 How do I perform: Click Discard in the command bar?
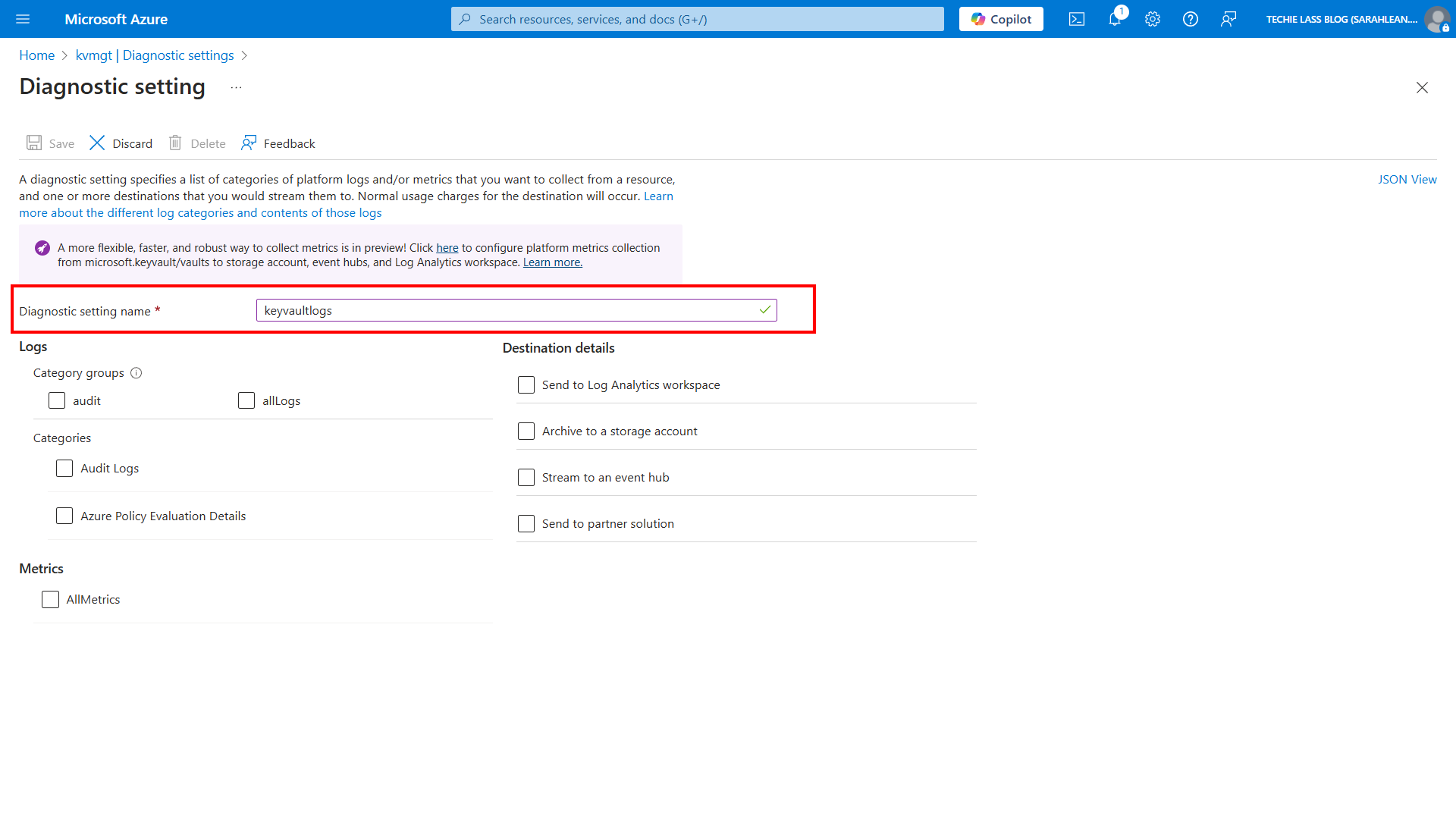[x=132, y=143]
